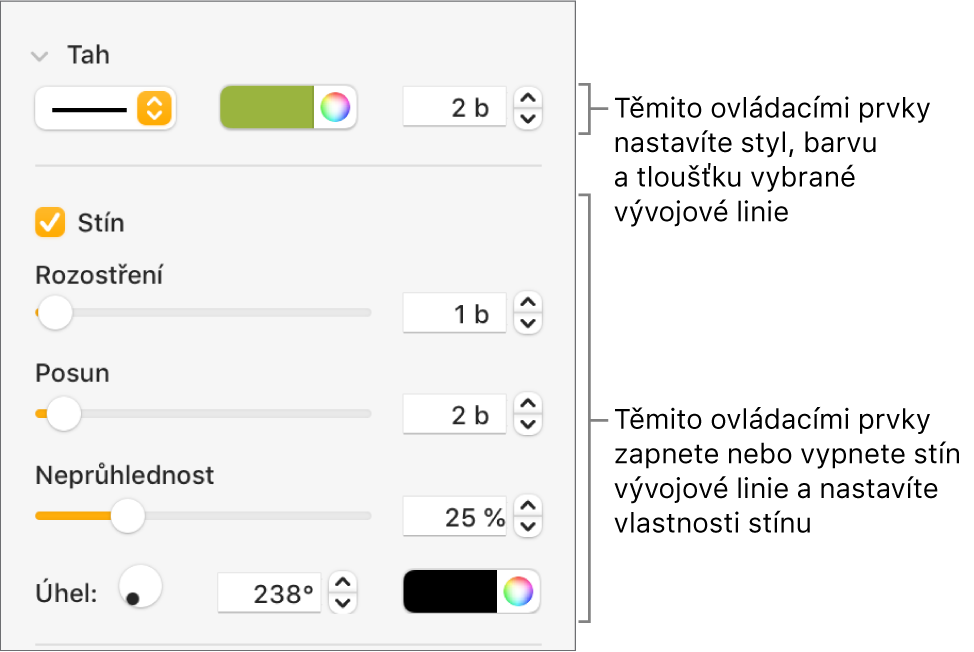Screen dimensions: 974x652
Task: Click the opacity field showing 25 %
Action: (x=452, y=516)
